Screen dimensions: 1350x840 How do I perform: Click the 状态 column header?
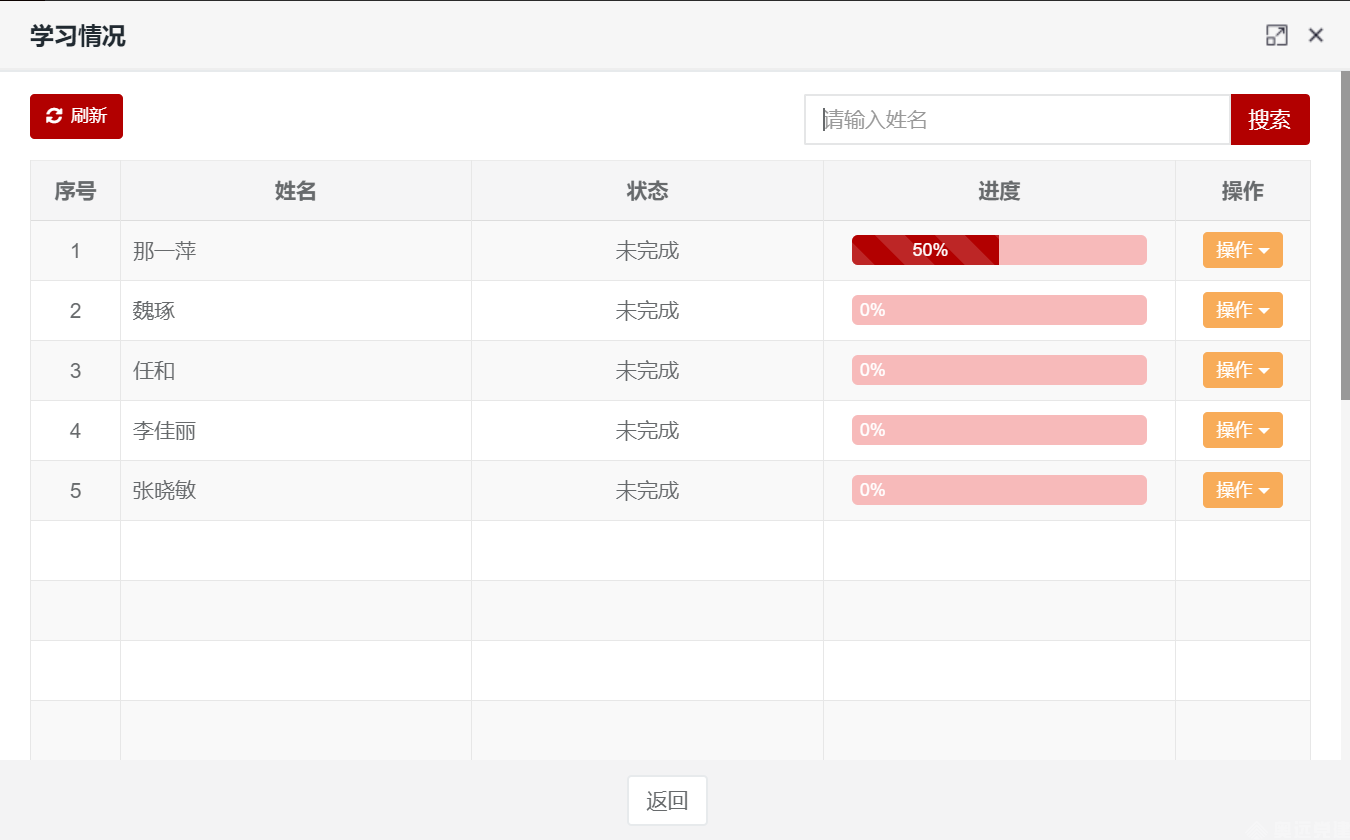(647, 191)
